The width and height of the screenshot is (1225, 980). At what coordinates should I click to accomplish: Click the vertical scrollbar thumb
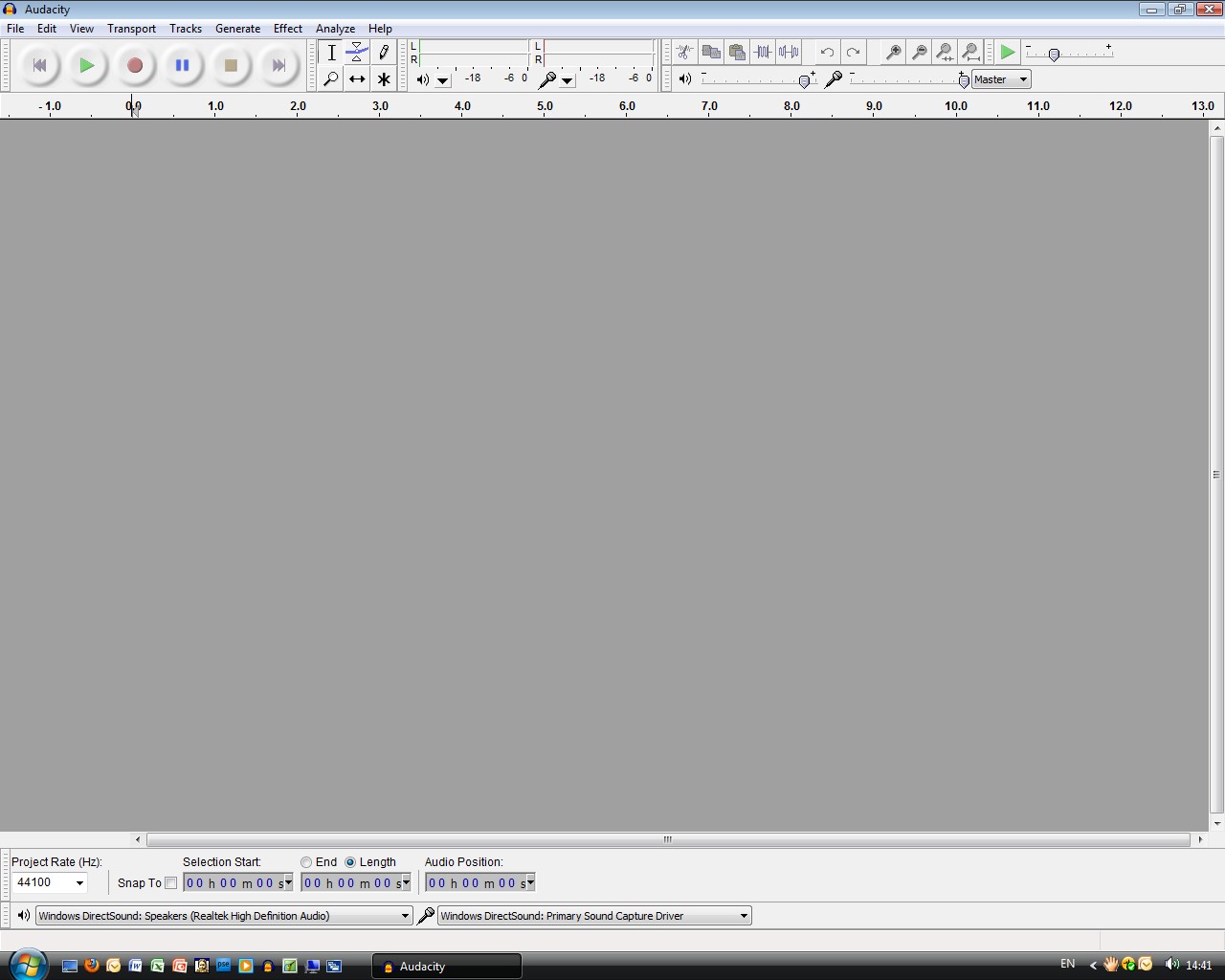(1216, 475)
